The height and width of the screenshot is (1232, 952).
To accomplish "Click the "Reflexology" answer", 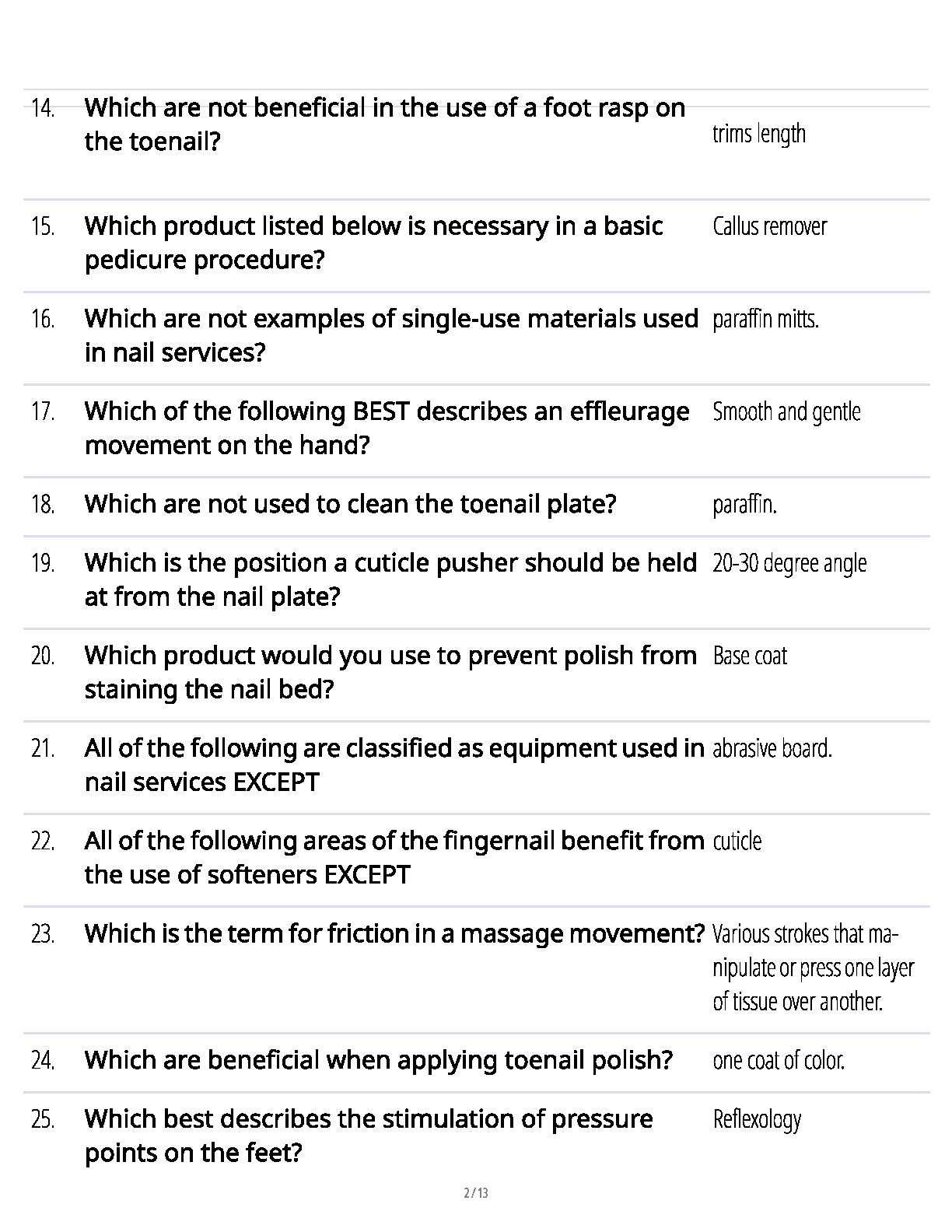I will [x=756, y=1119].
